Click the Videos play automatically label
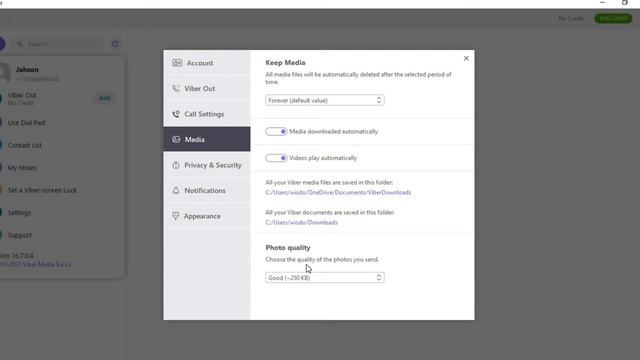The height and width of the screenshot is (360, 640). pyautogui.click(x=323, y=158)
